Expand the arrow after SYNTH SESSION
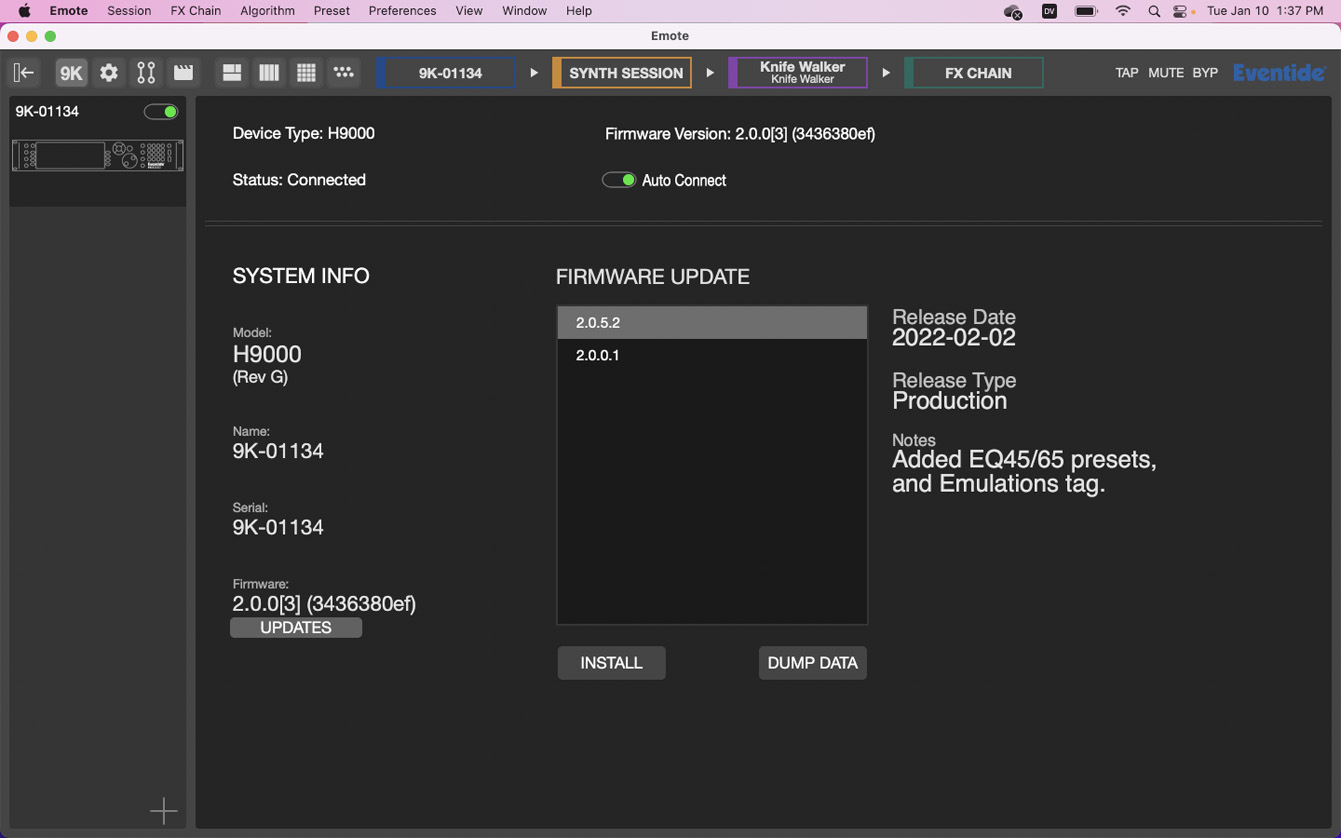This screenshot has height=838, width=1341. pos(710,73)
